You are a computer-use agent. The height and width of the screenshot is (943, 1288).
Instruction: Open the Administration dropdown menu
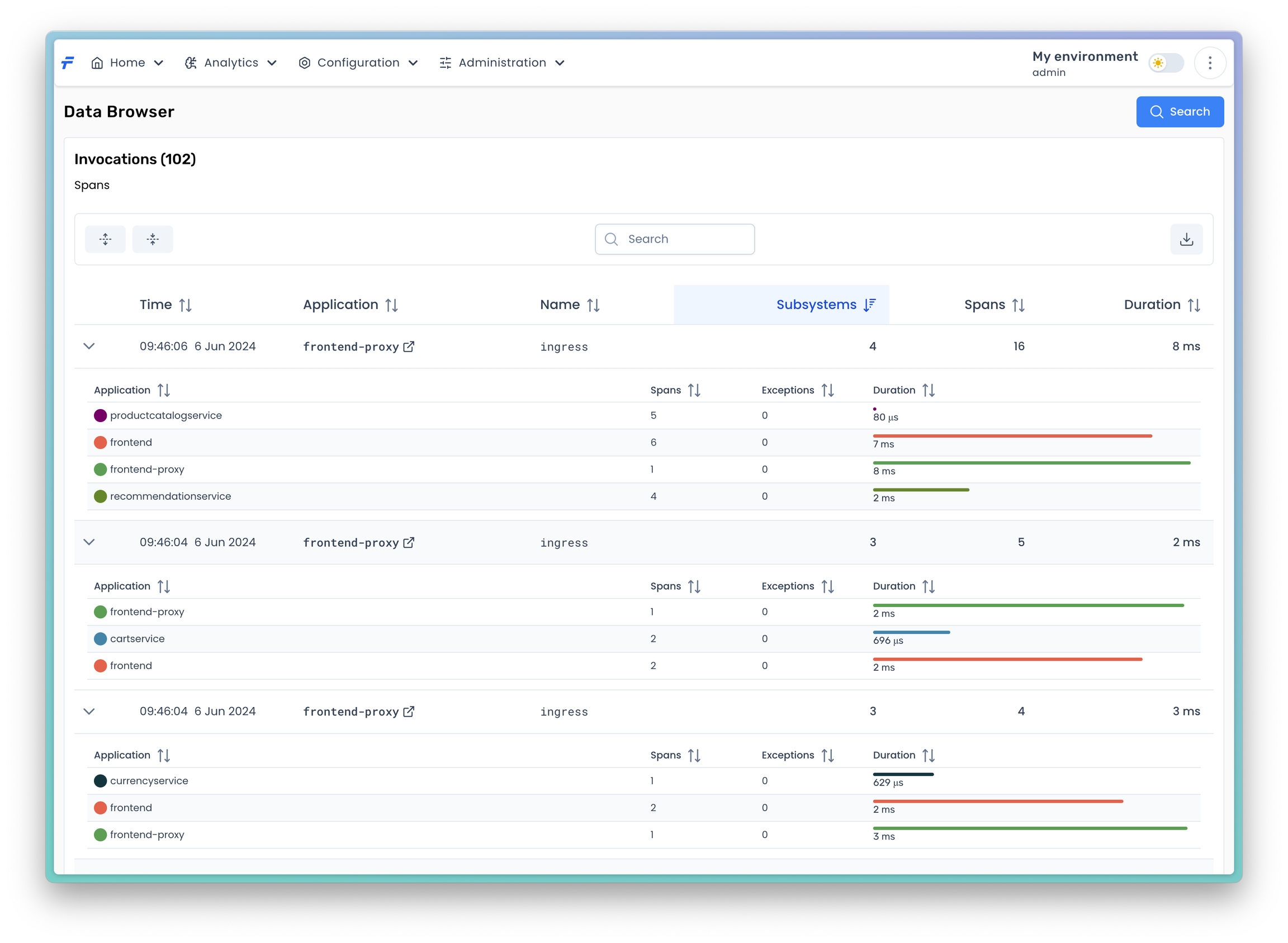coord(502,63)
